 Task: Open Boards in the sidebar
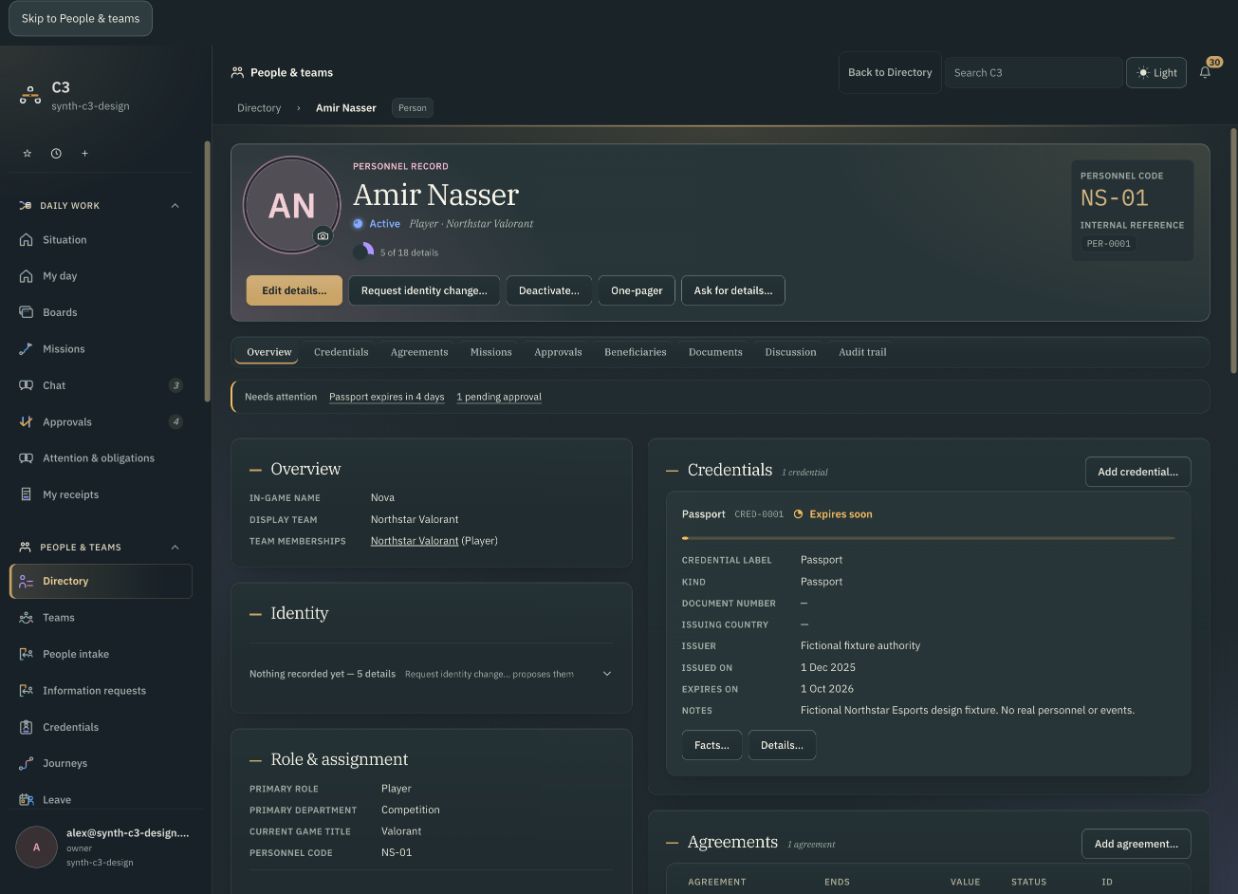100,312
